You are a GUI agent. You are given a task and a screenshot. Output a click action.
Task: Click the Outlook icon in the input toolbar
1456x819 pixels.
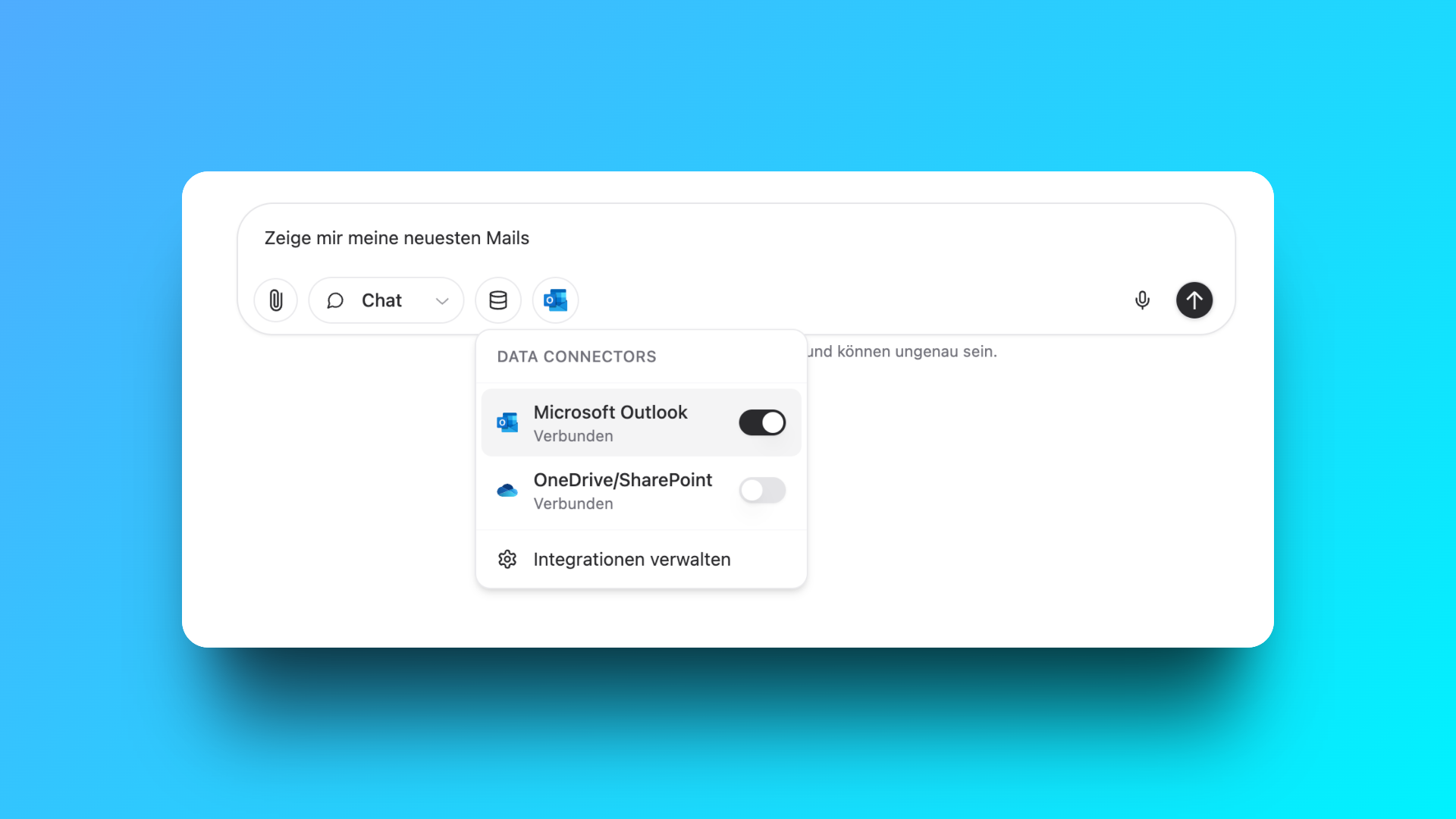[556, 300]
